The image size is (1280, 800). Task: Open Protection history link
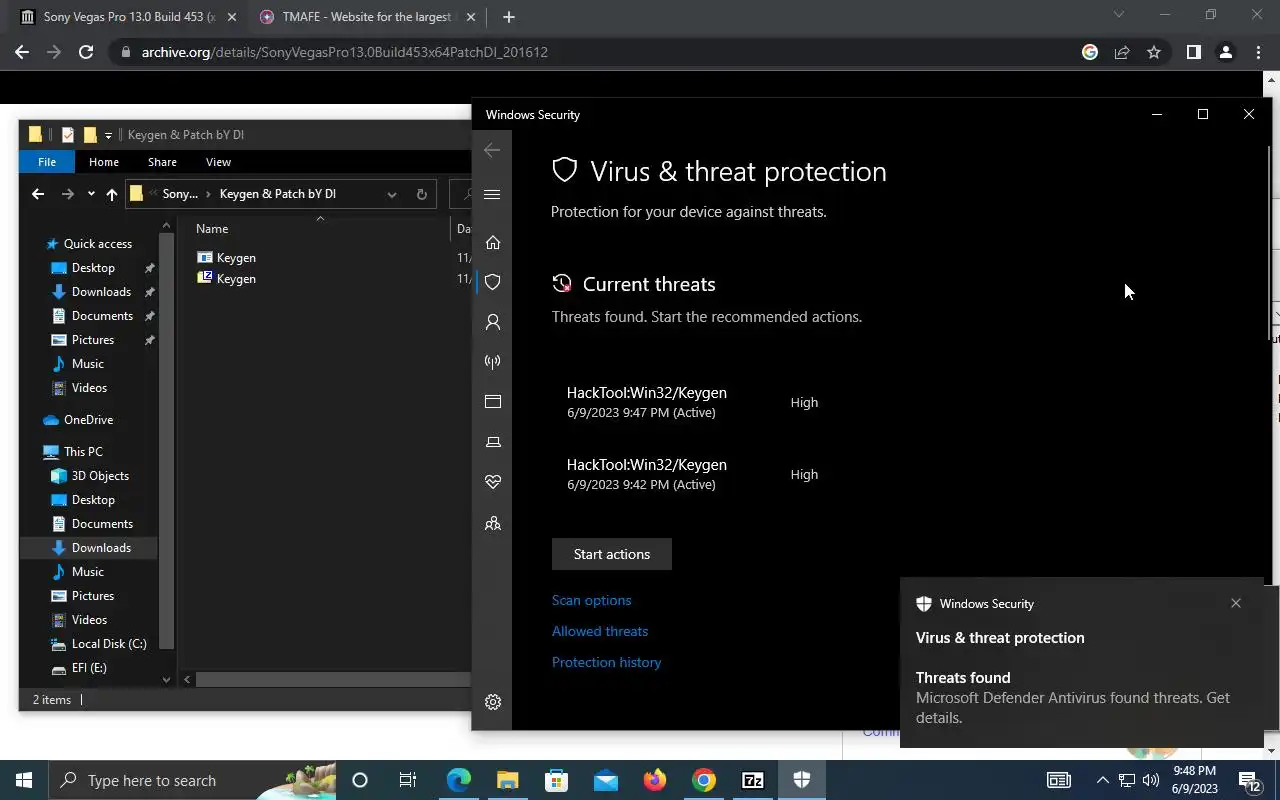606,662
